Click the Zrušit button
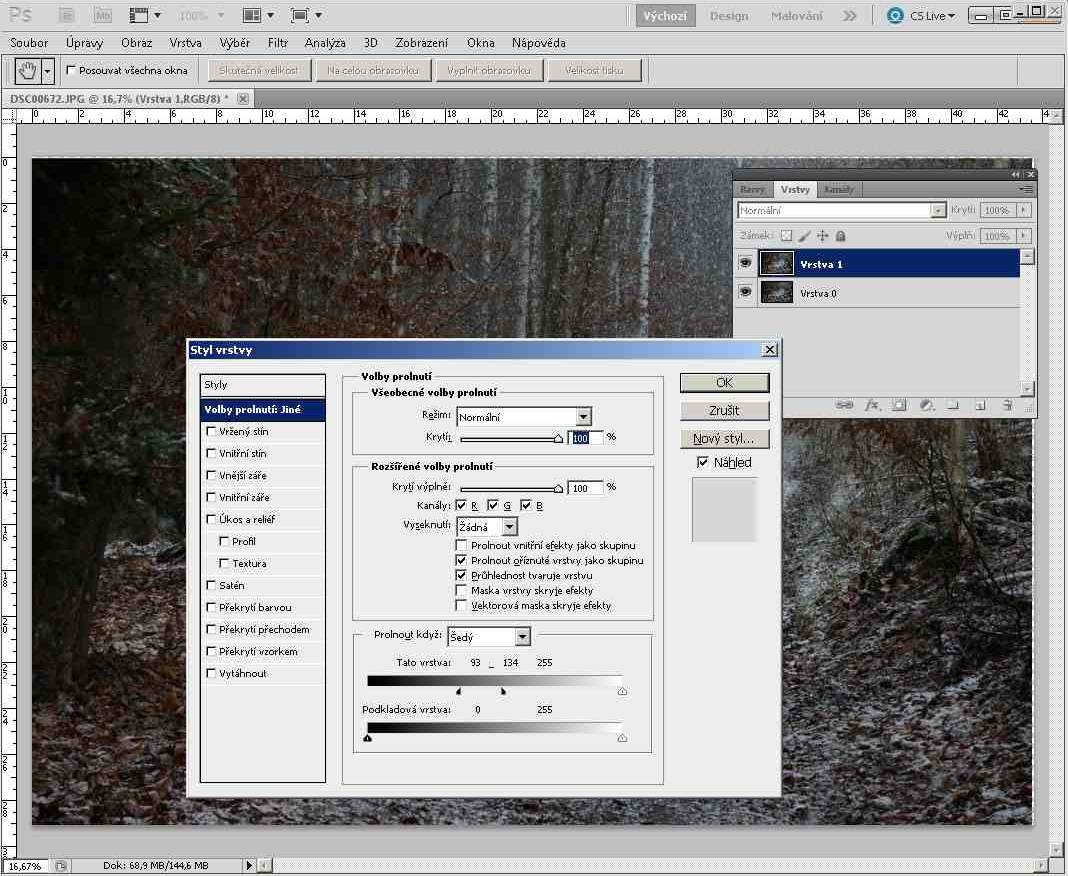Image resolution: width=1068 pixels, height=876 pixels. coord(724,411)
